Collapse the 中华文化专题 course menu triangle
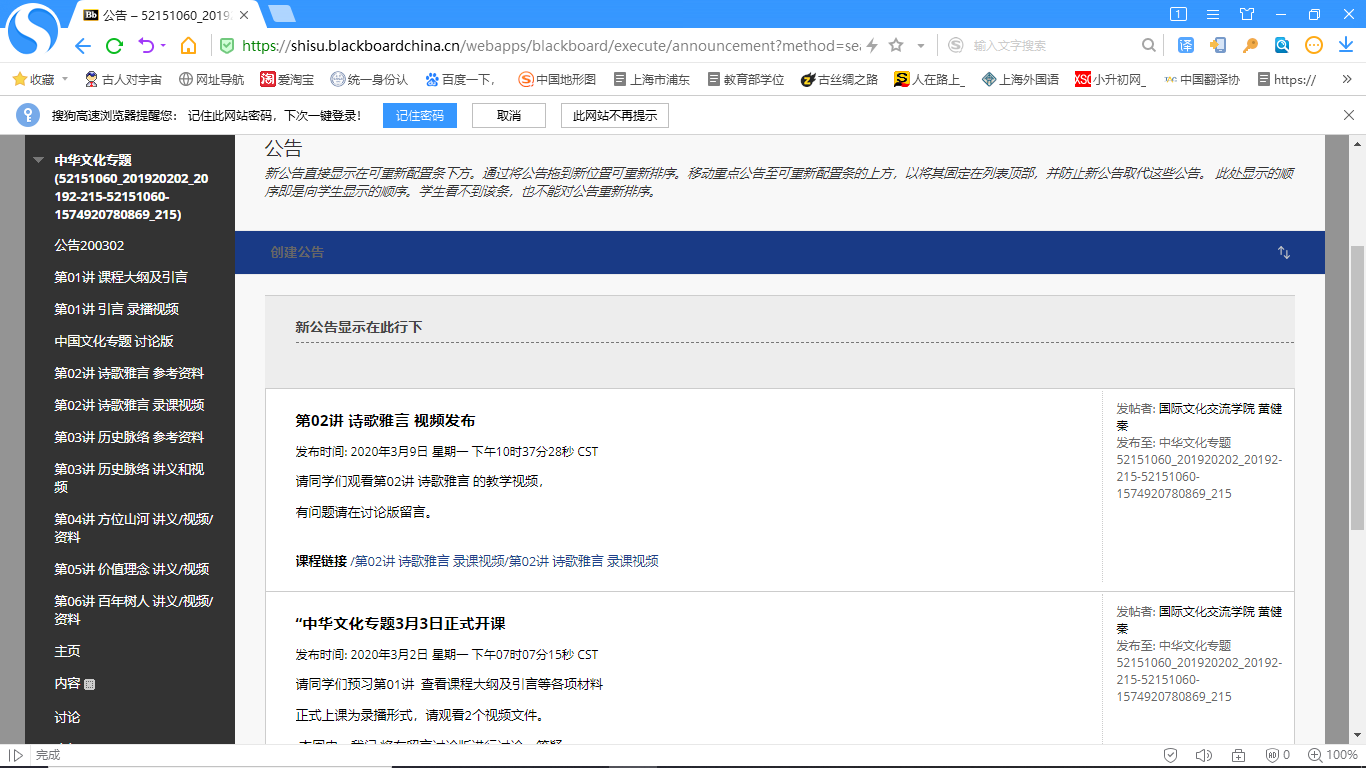This screenshot has height=768, width=1366. coord(39,160)
